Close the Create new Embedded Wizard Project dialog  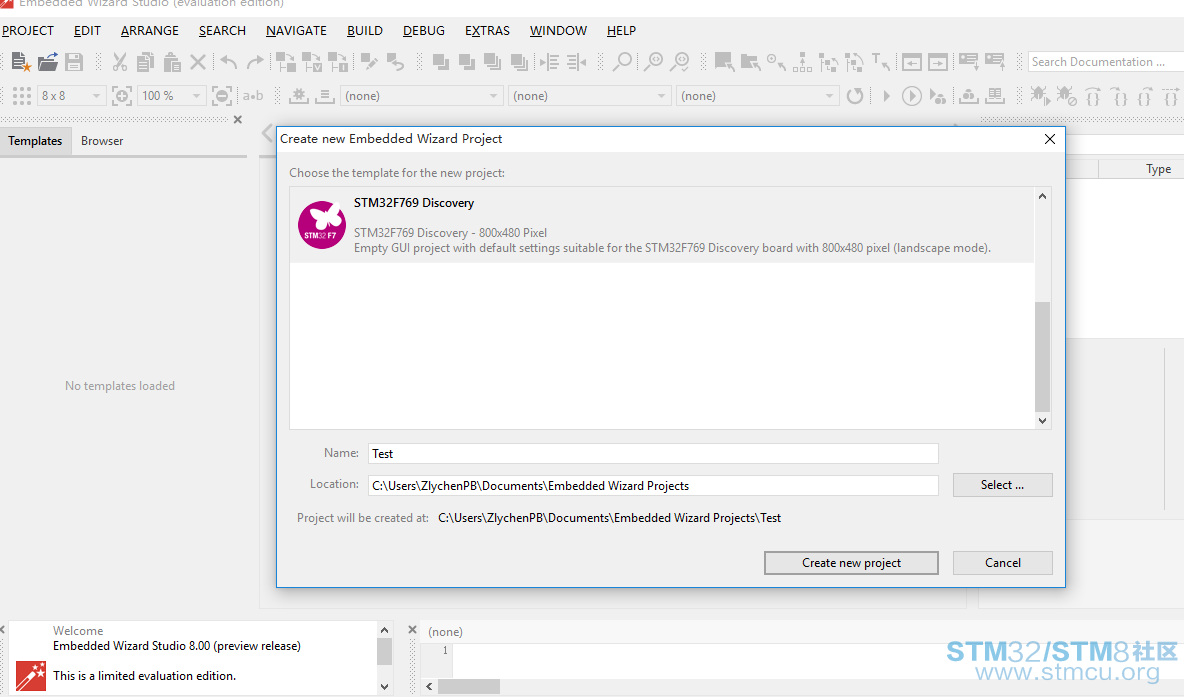(x=1050, y=139)
